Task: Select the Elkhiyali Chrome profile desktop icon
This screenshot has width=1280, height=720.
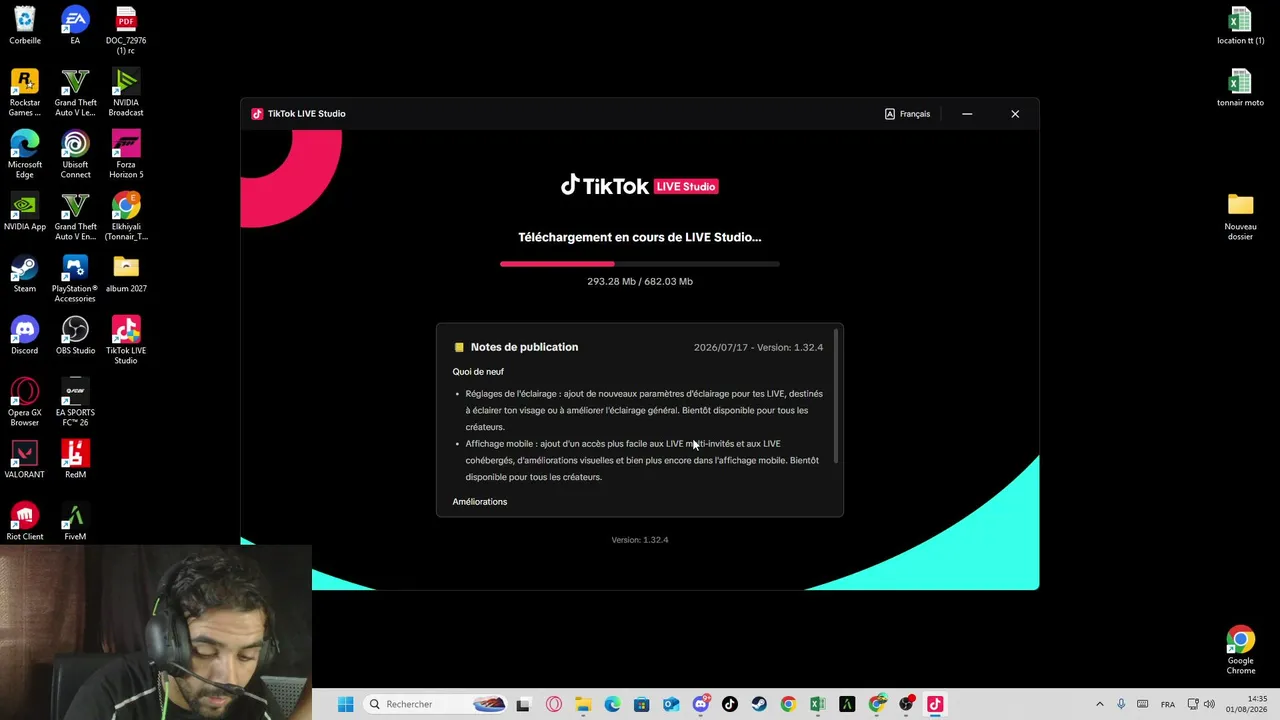Action: click(126, 217)
